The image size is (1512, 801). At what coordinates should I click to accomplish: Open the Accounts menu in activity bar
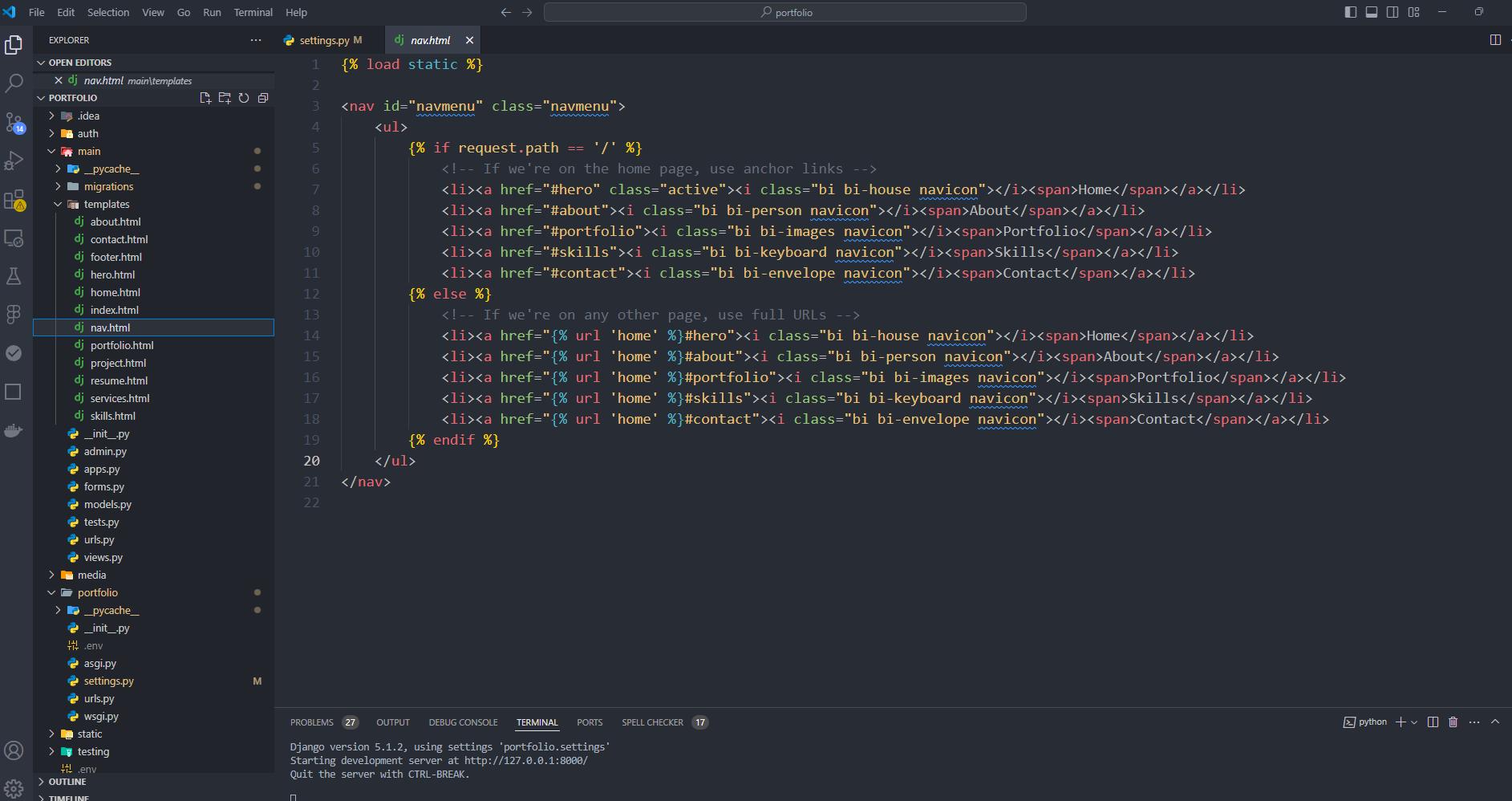coord(14,750)
